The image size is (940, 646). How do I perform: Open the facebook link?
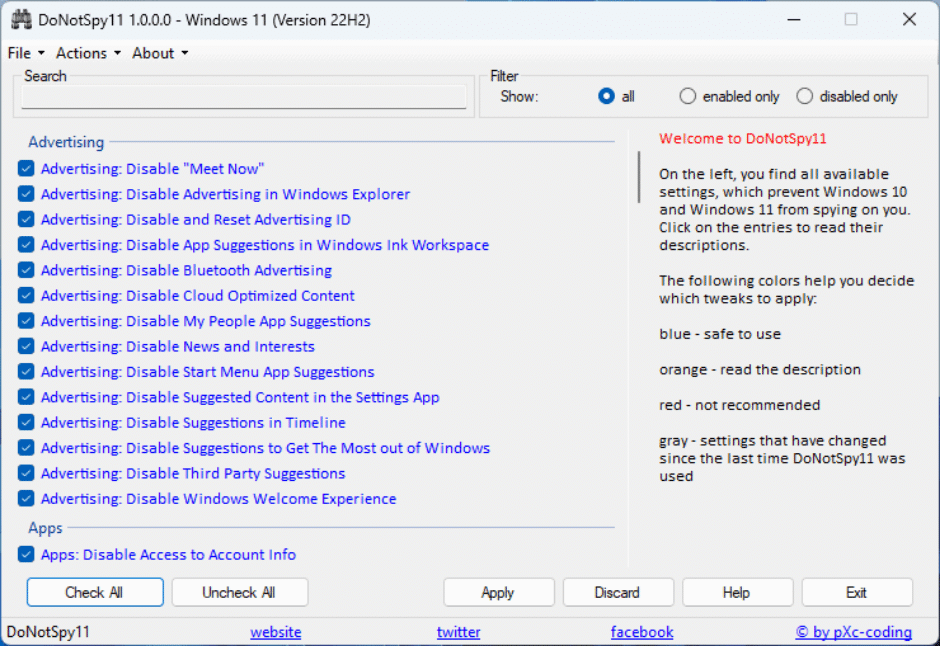pos(642,632)
